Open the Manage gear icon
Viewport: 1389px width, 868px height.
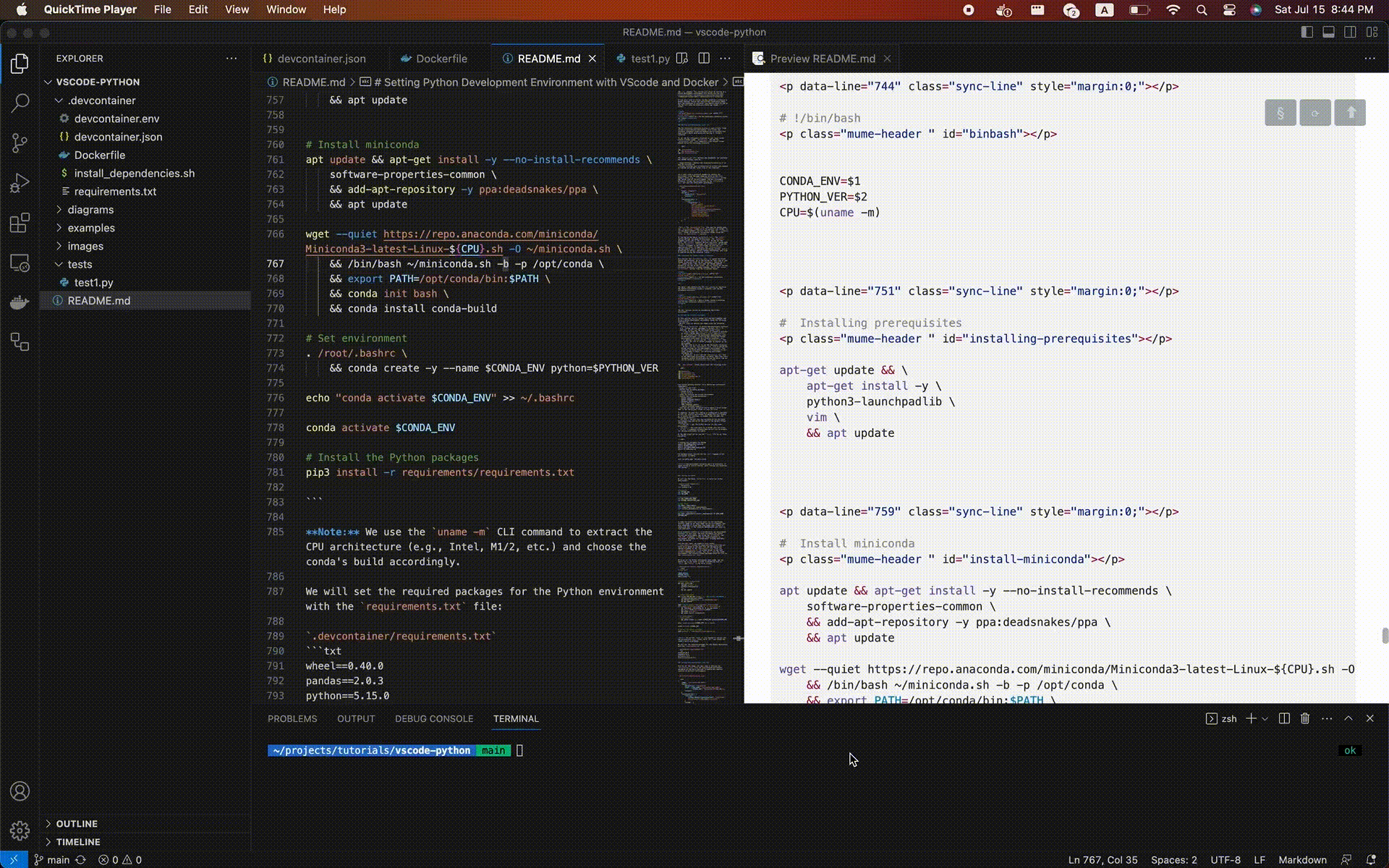click(20, 830)
